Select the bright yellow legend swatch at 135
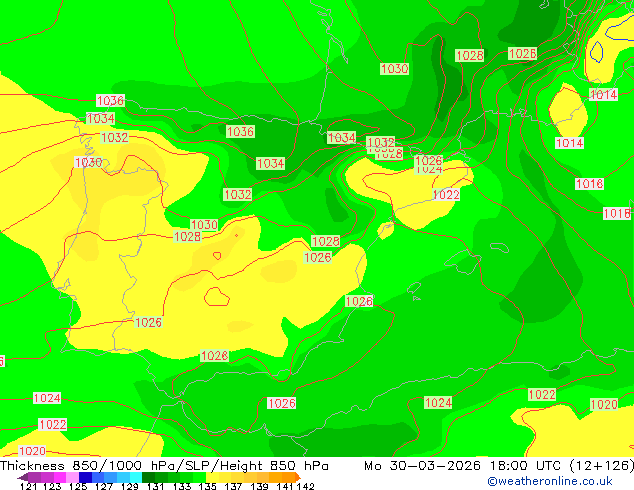Image resolution: width=634 pixels, height=490 pixels. 212,477
